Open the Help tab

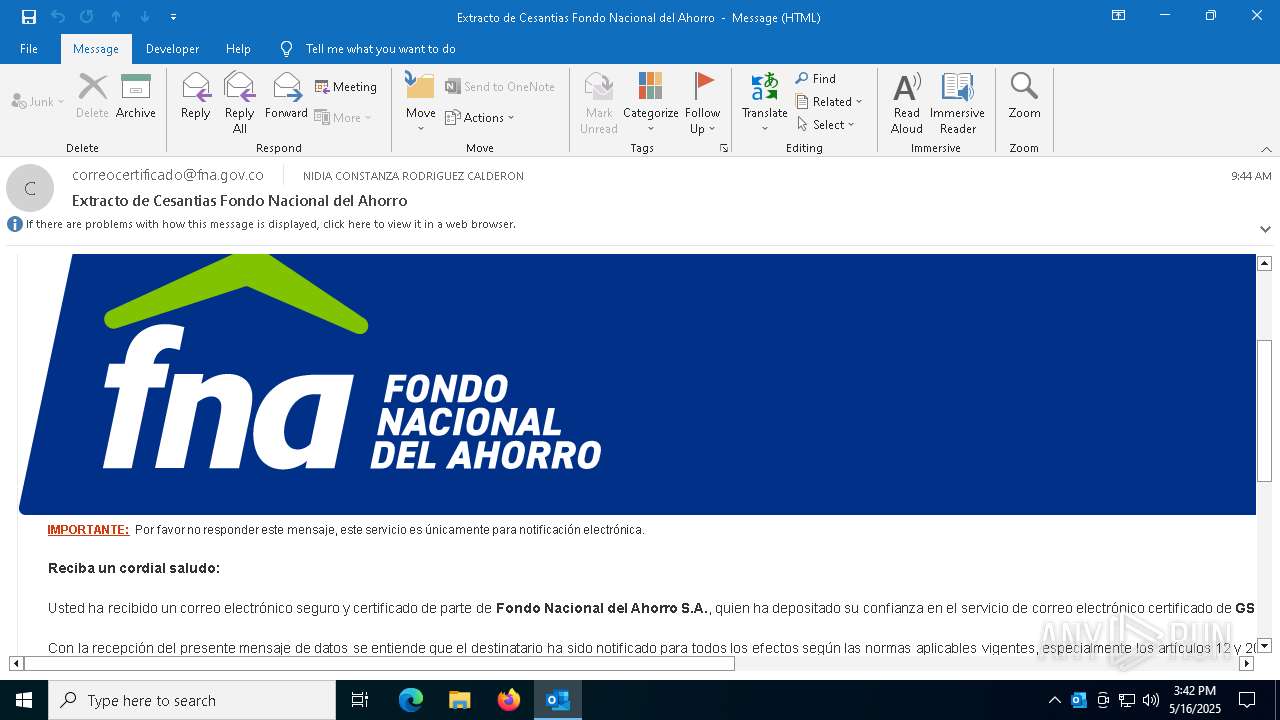pos(238,49)
